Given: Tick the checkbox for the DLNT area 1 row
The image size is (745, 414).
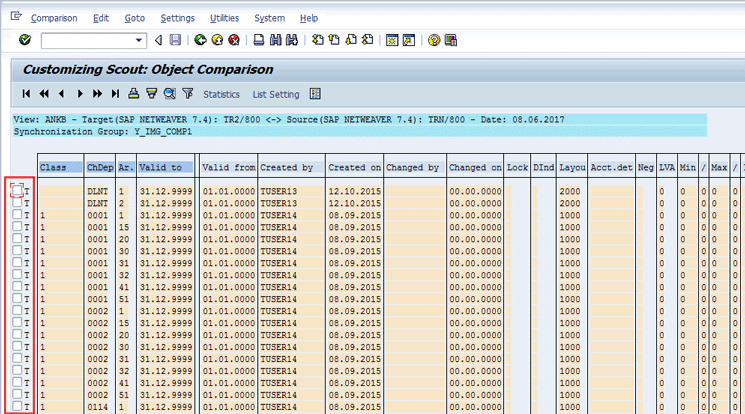Looking at the screenshot, I should click(x=17, y=190).
